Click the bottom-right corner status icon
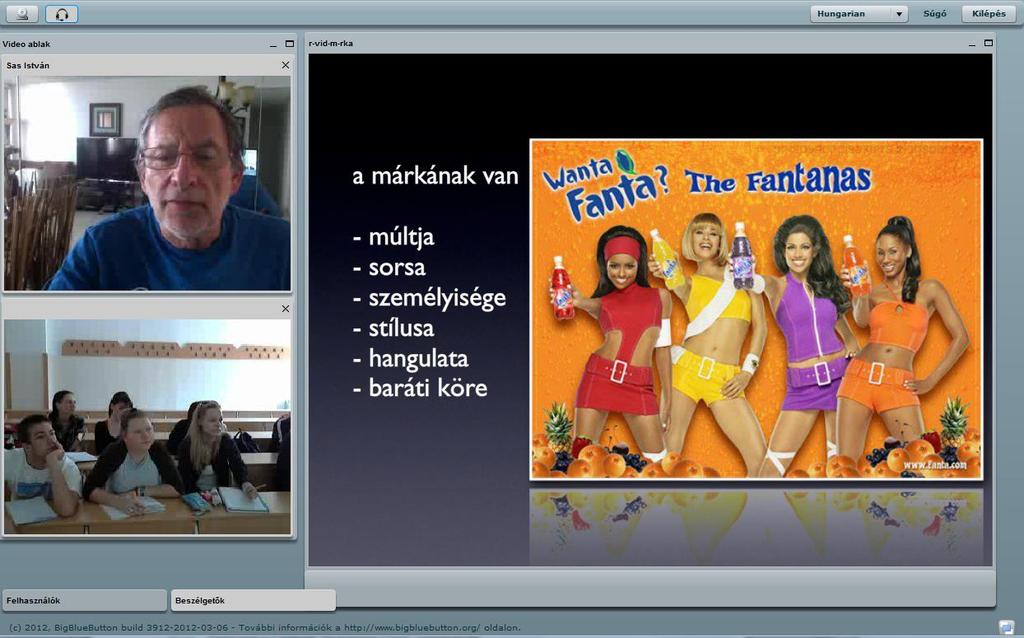Screen dimensions: 1024x638 [x=1006, y=626]
